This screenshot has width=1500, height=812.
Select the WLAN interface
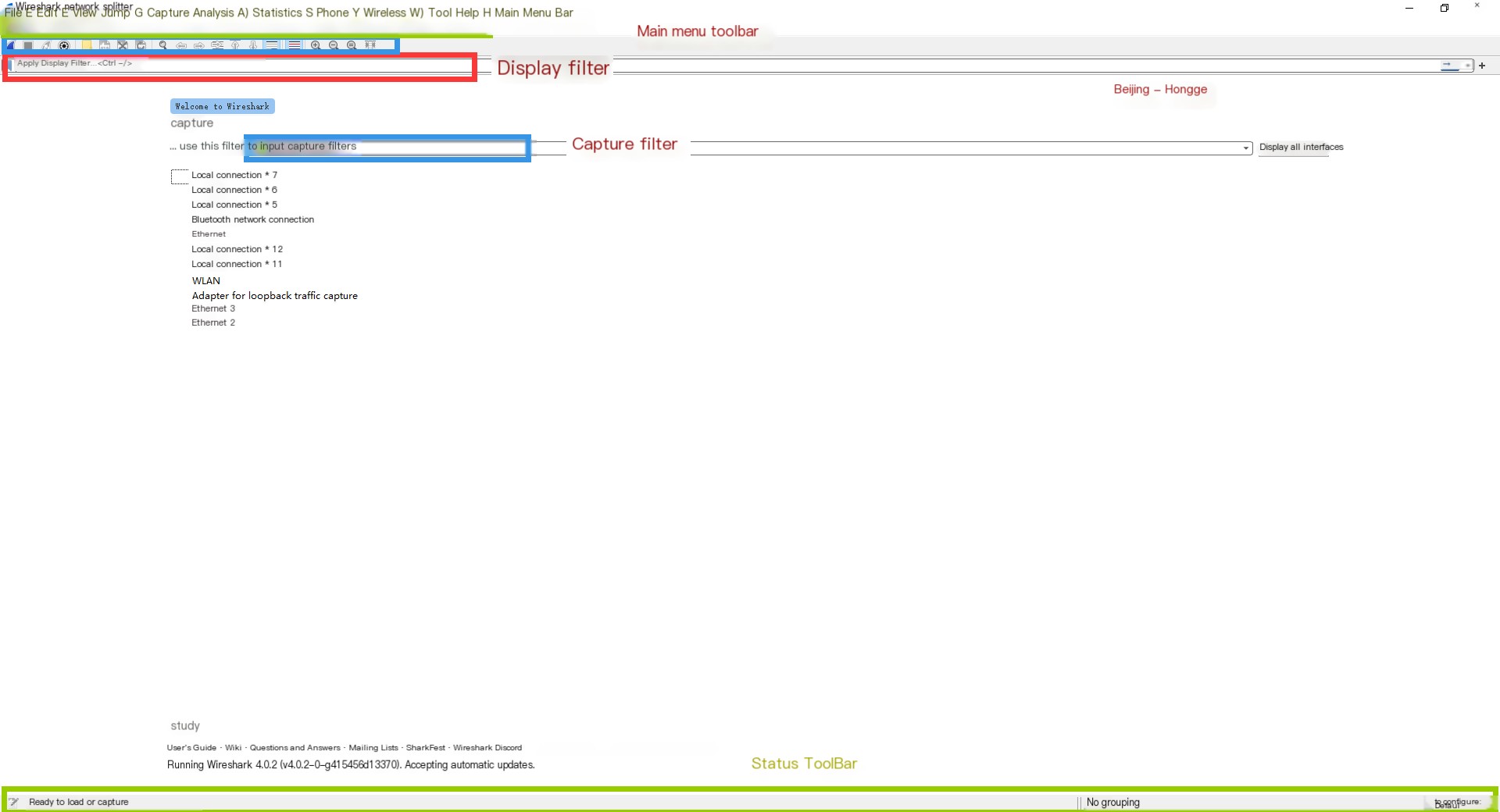coord(206,281)
